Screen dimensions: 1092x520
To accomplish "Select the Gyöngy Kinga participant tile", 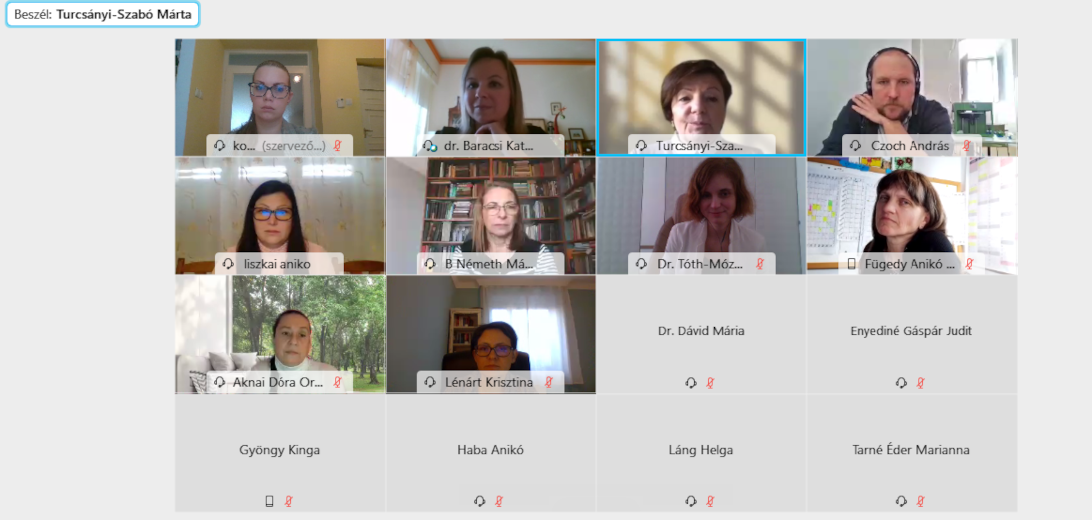I will pyautogui.click(x=280, y=453).
